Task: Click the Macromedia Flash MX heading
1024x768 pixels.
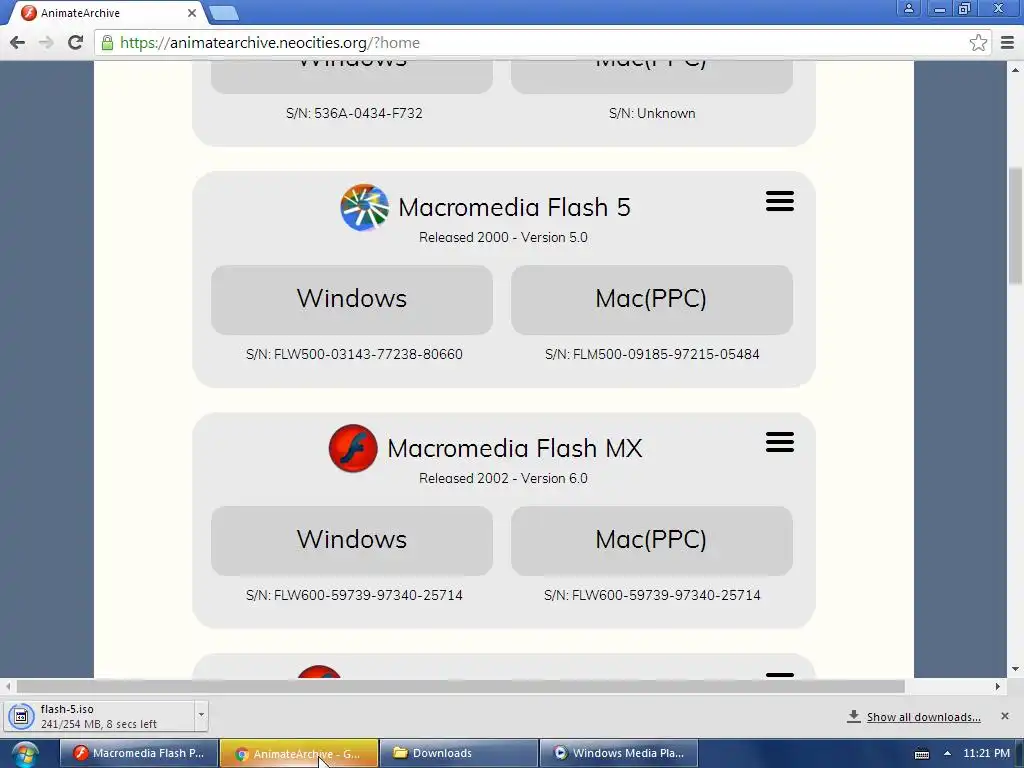Action: 515,449
